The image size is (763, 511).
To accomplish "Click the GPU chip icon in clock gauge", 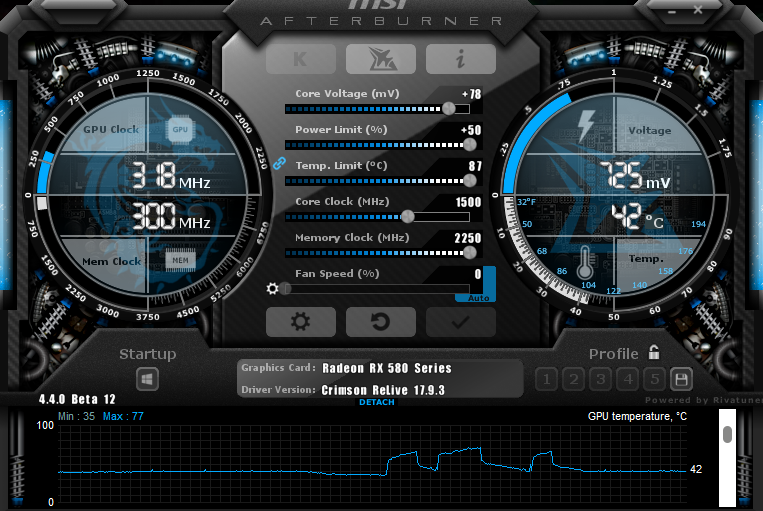I will (x=180, y=129).
